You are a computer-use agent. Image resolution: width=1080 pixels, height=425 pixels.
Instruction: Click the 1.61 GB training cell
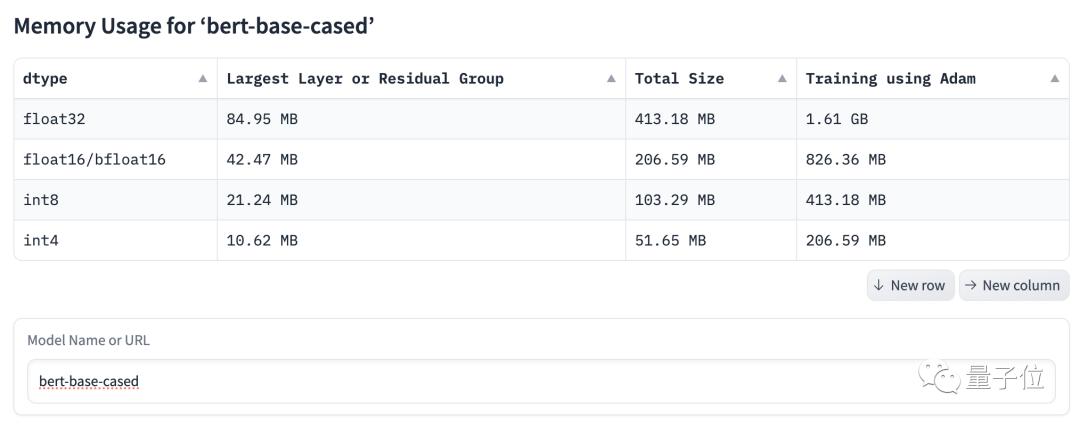837,119
